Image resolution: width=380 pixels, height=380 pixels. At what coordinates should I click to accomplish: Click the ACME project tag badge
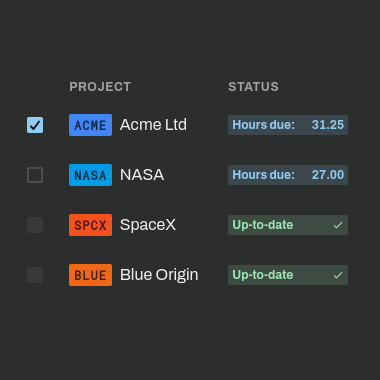pyautogui.click(x=90, y=125)
